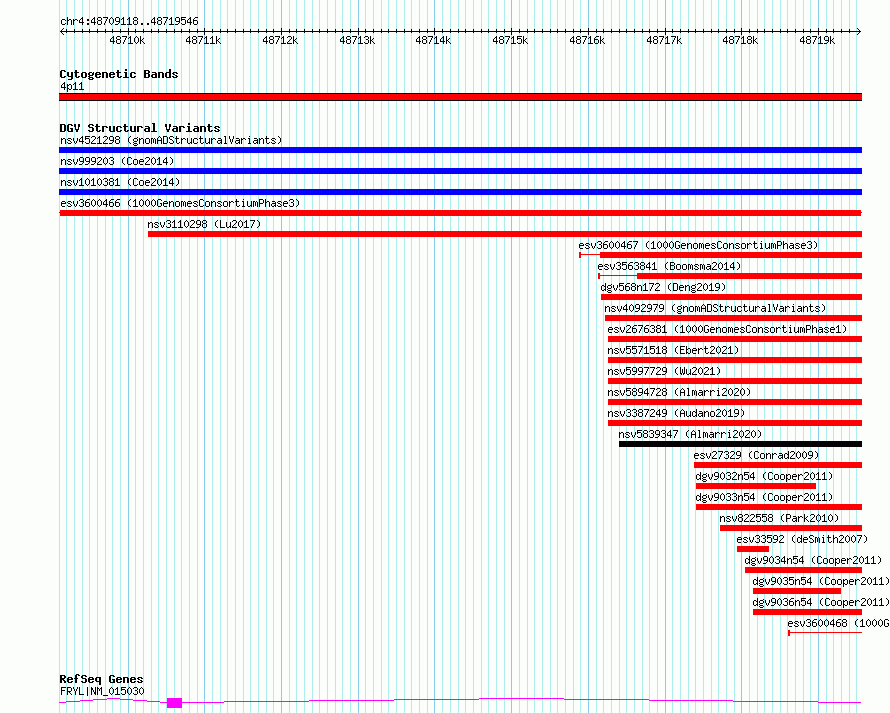Image resolution: width=890 pixels, height=713 pixels.
Task: Click the nsv4521298 gnomADStructuralVariants label
Action: coord(171,140)
